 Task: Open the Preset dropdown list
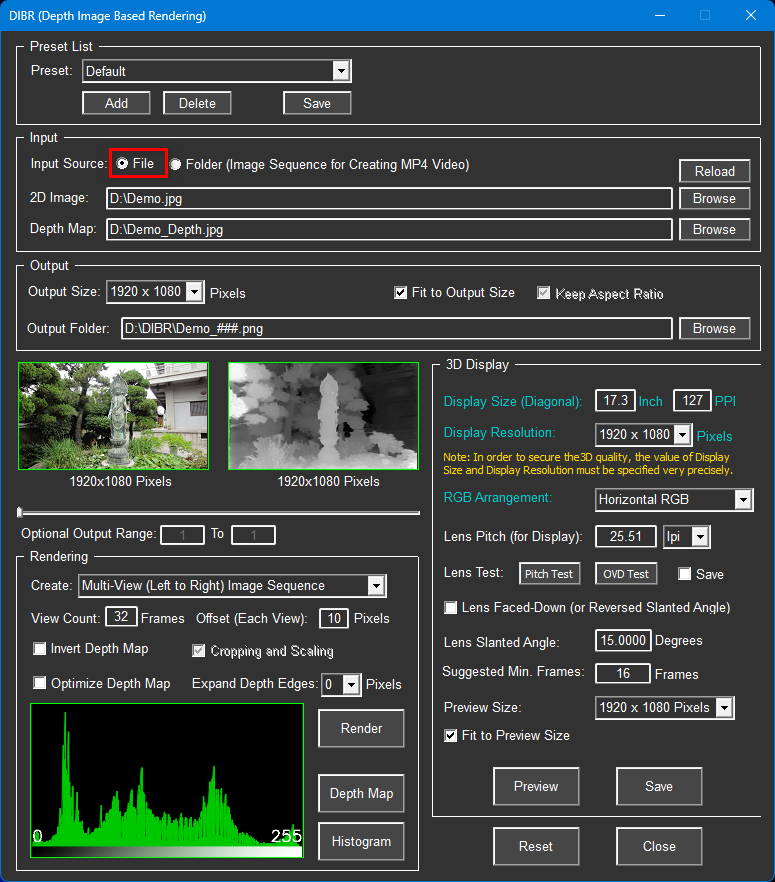(x=341, y=71)
